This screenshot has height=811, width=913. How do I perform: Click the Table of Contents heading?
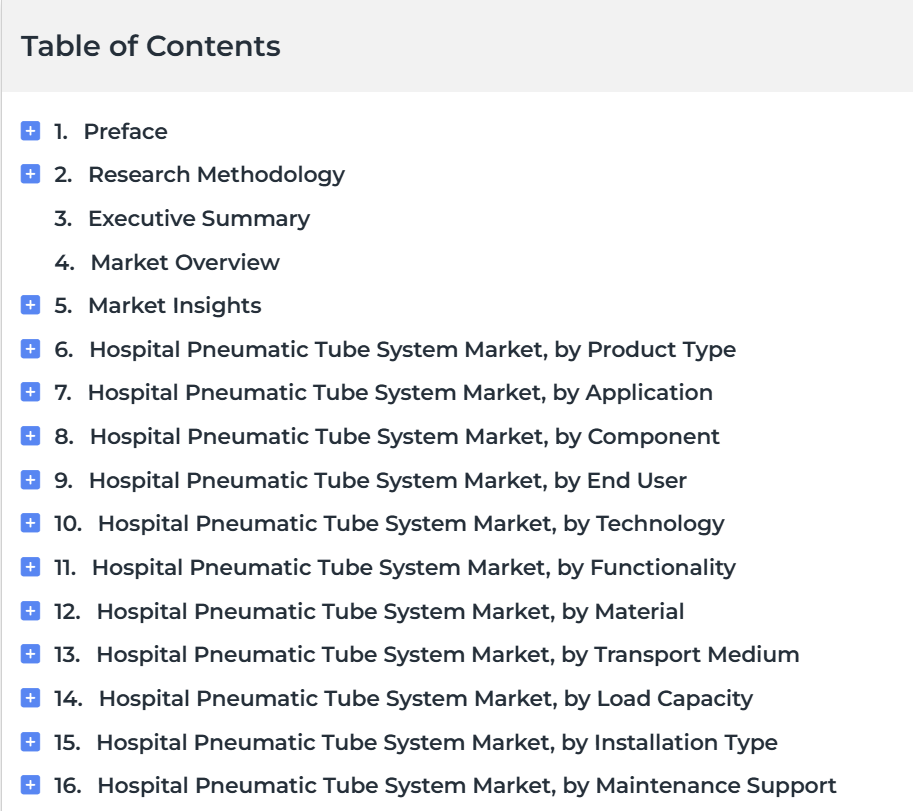(151, 46)
